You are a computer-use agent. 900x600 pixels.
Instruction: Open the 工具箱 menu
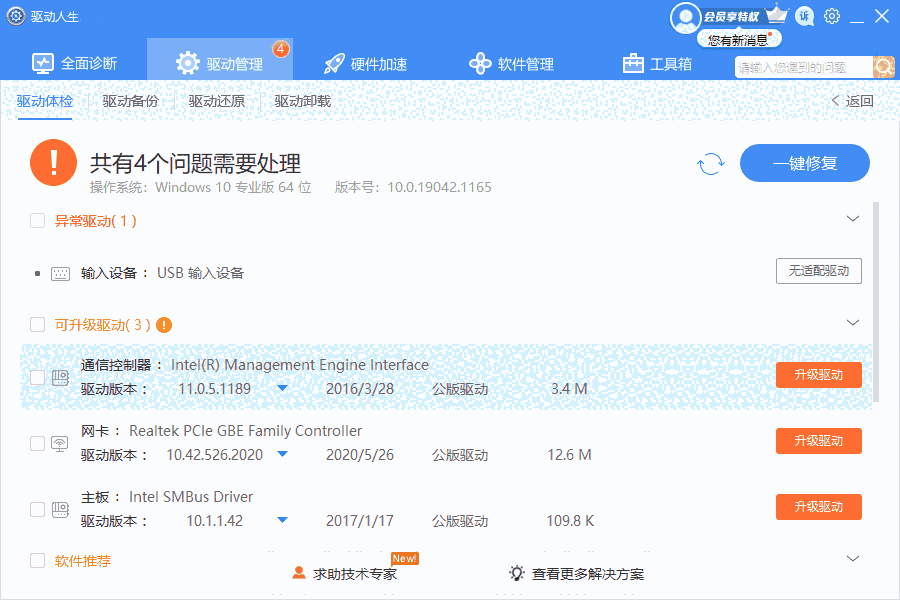pos(656,62)
